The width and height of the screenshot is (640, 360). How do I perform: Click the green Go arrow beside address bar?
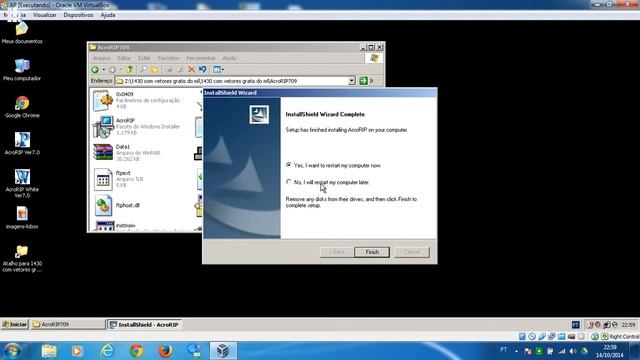(363, 81)
